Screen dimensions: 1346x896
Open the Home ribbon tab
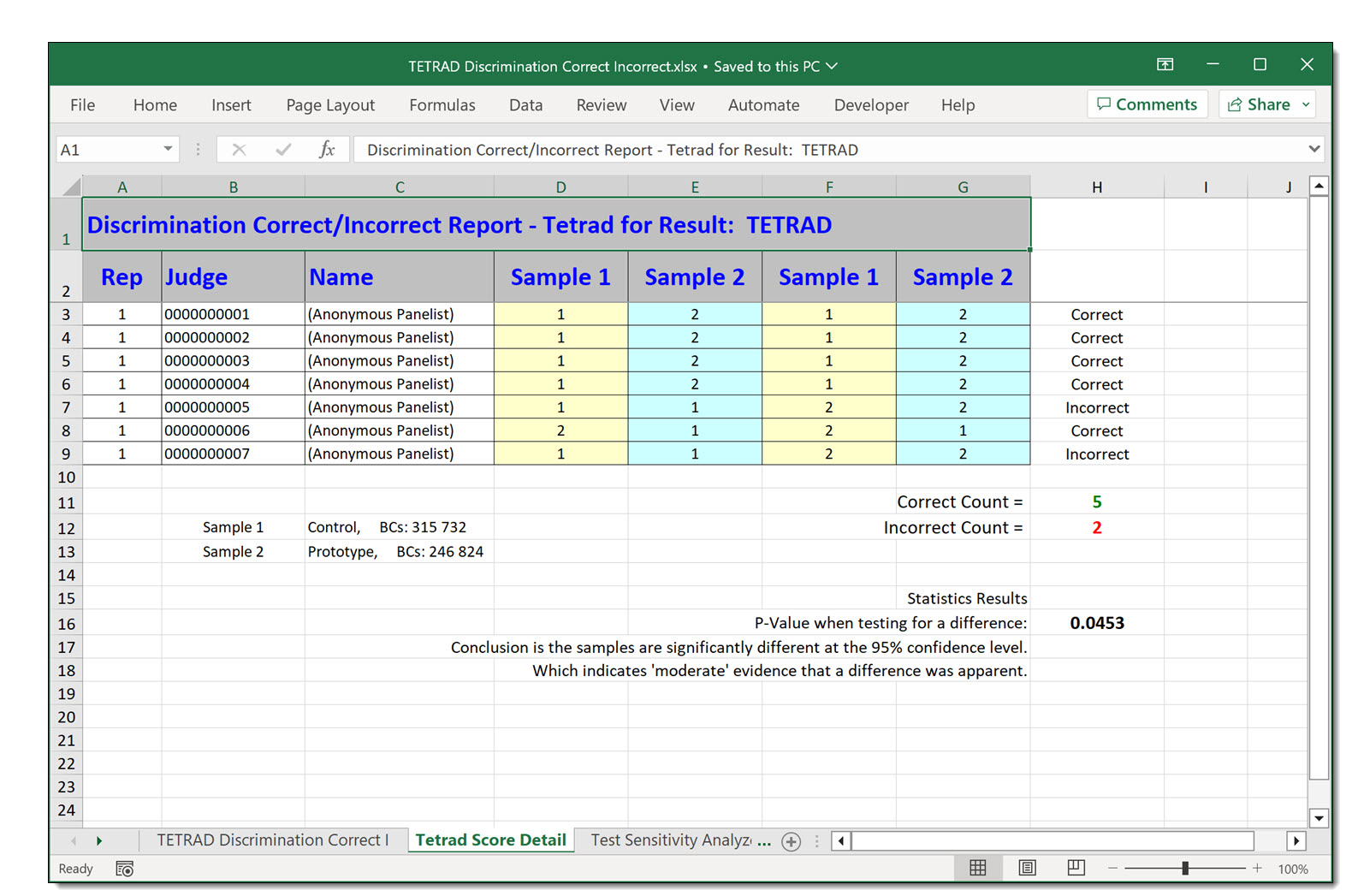click(155, 105)
